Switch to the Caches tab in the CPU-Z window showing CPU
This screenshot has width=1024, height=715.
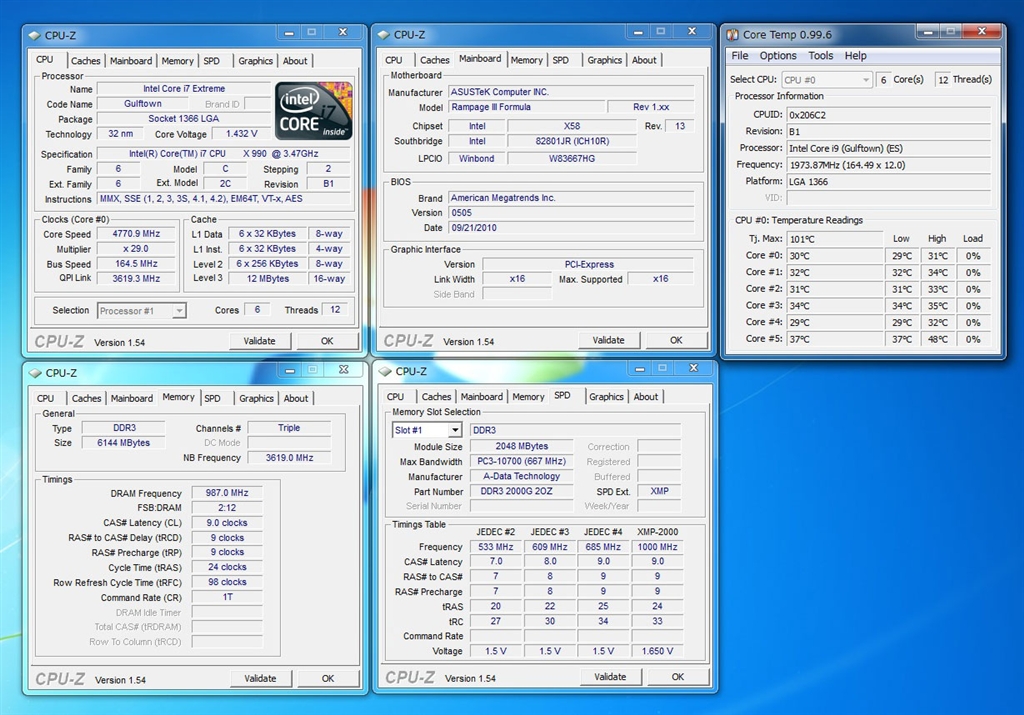[x=85, y=60]
